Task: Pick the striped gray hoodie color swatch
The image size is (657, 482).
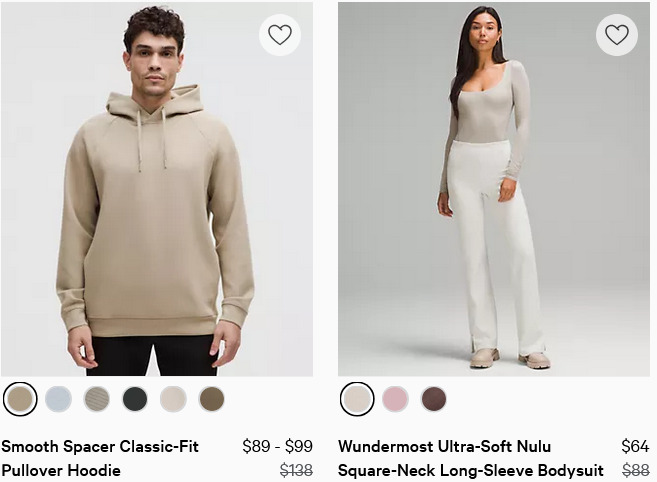Action: click(x=97, y=399)
